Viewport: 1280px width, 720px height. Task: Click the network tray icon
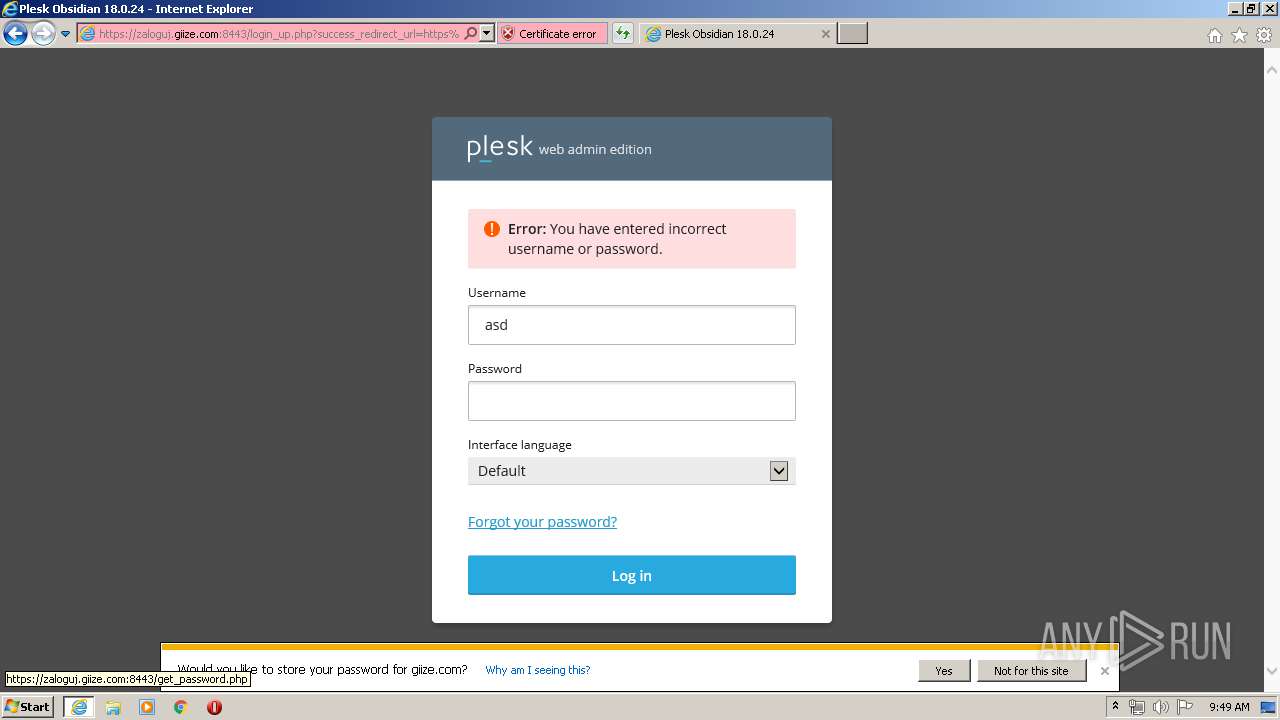pyautogui.click(x=1137, y=707)
